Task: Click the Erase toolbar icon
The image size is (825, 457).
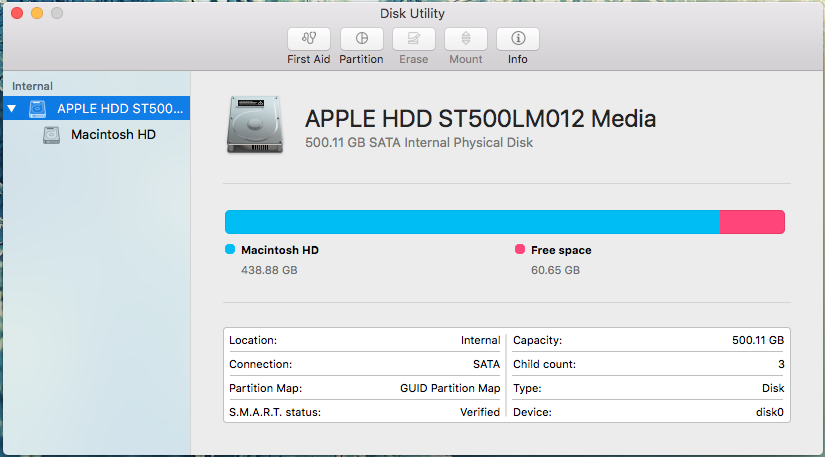Action: [x=414, y=39]
